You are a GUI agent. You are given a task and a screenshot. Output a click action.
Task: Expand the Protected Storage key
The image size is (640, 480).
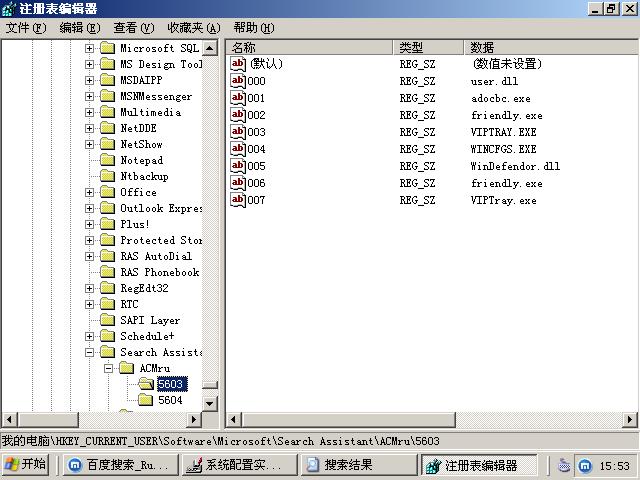coord(89,240)
